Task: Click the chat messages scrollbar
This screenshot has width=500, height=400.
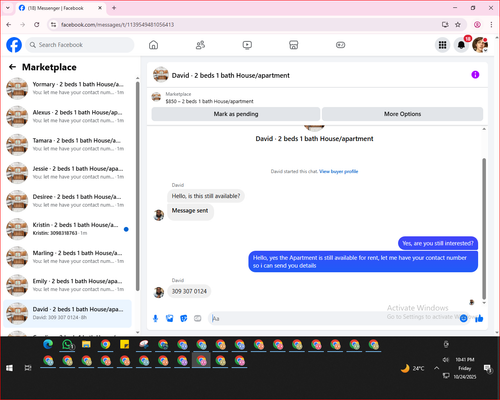Action: pyautogui.click(x=484, y=228)
